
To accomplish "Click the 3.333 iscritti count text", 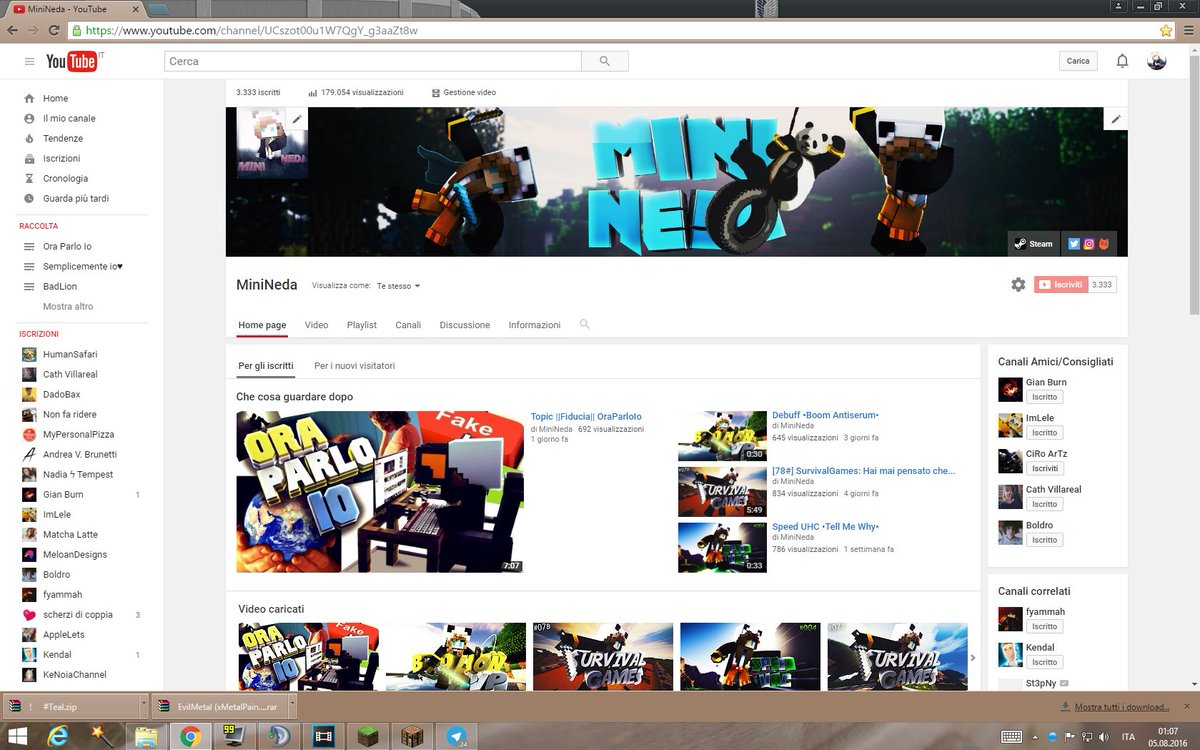I will pyautogui.click(x=258, y=92).
